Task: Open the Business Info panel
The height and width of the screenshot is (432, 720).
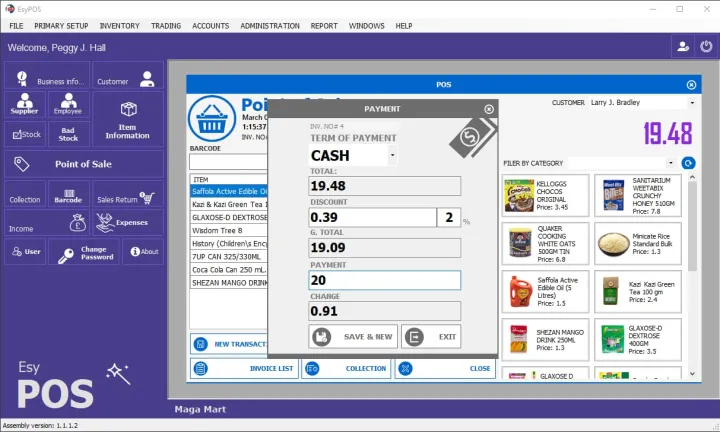Action: (x=47, y=76)
